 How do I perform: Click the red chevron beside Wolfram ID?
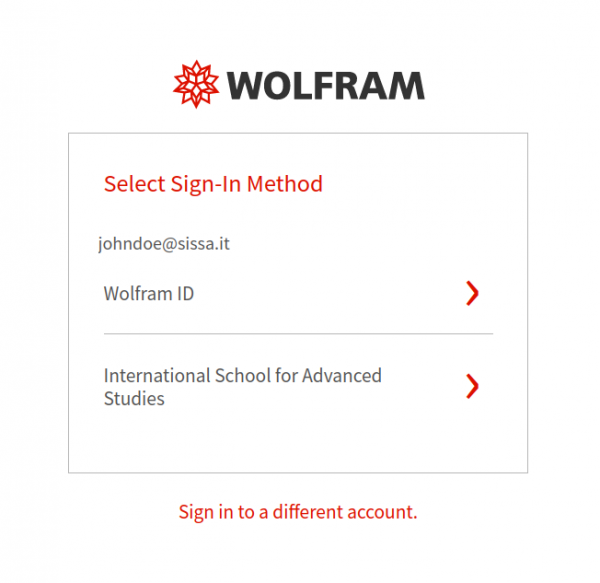[x=472, y=293]
